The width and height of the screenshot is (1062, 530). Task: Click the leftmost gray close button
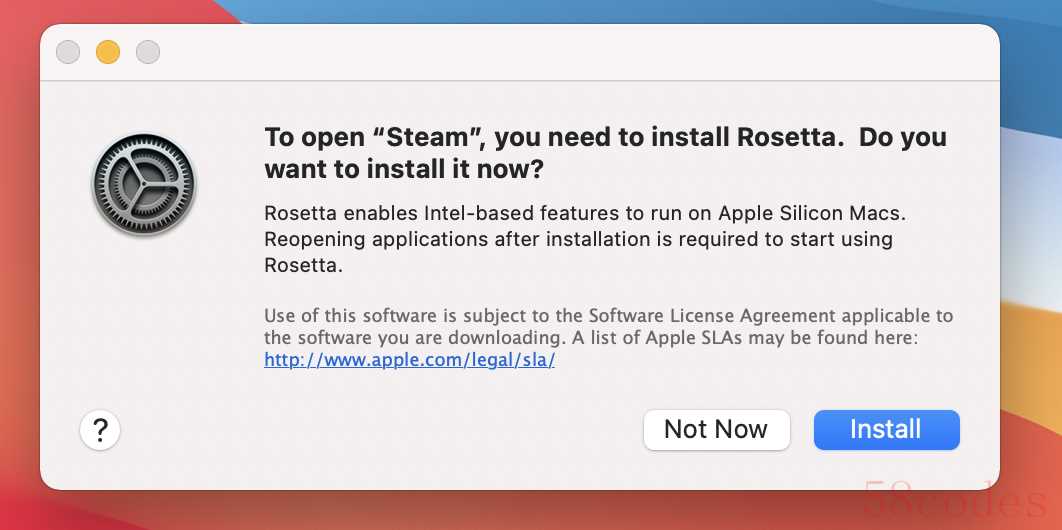[68, 52]
